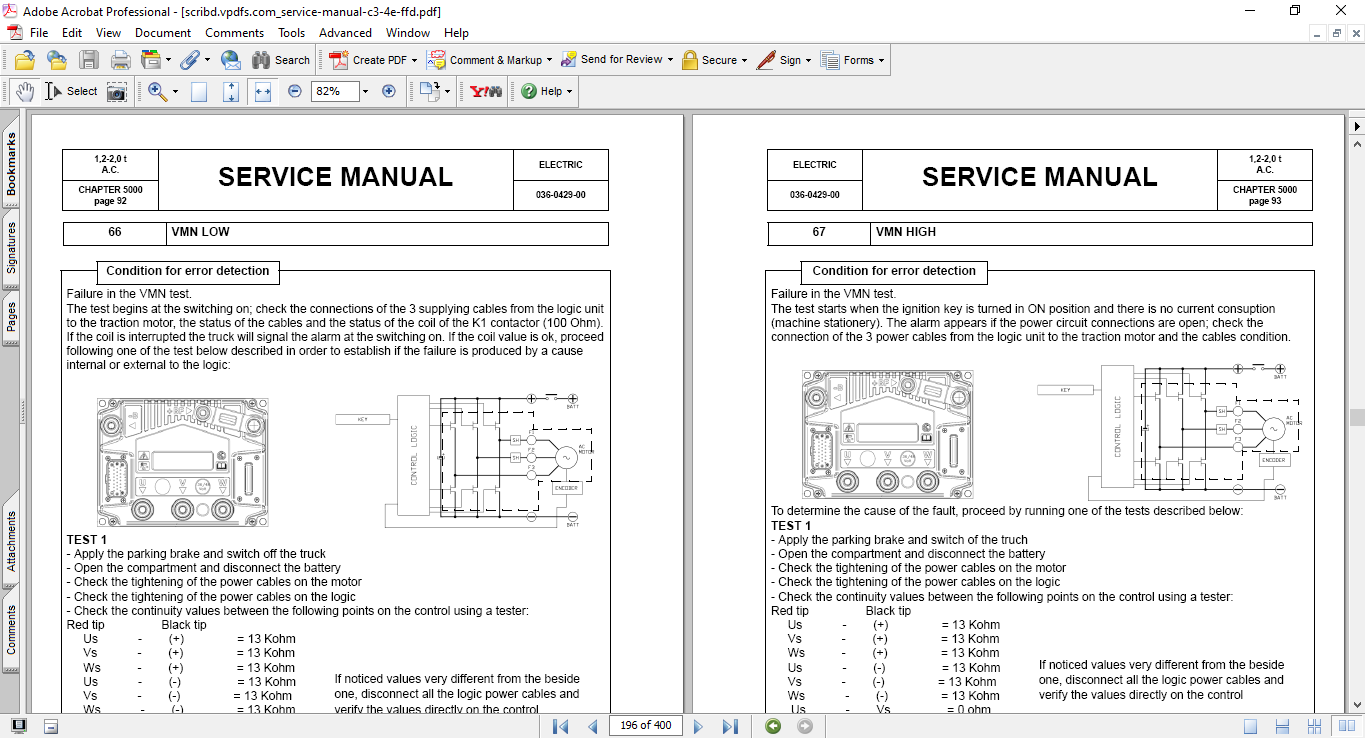Set Actual Size page view
The height and width of the screenshot is (738, 1365).
click(199, 92)
